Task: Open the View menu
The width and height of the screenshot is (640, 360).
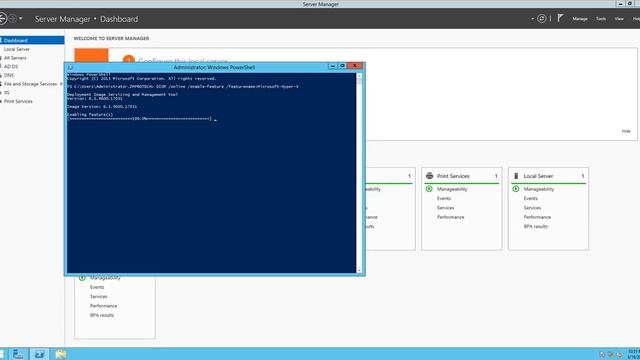Action: click(x=619, y=19)
